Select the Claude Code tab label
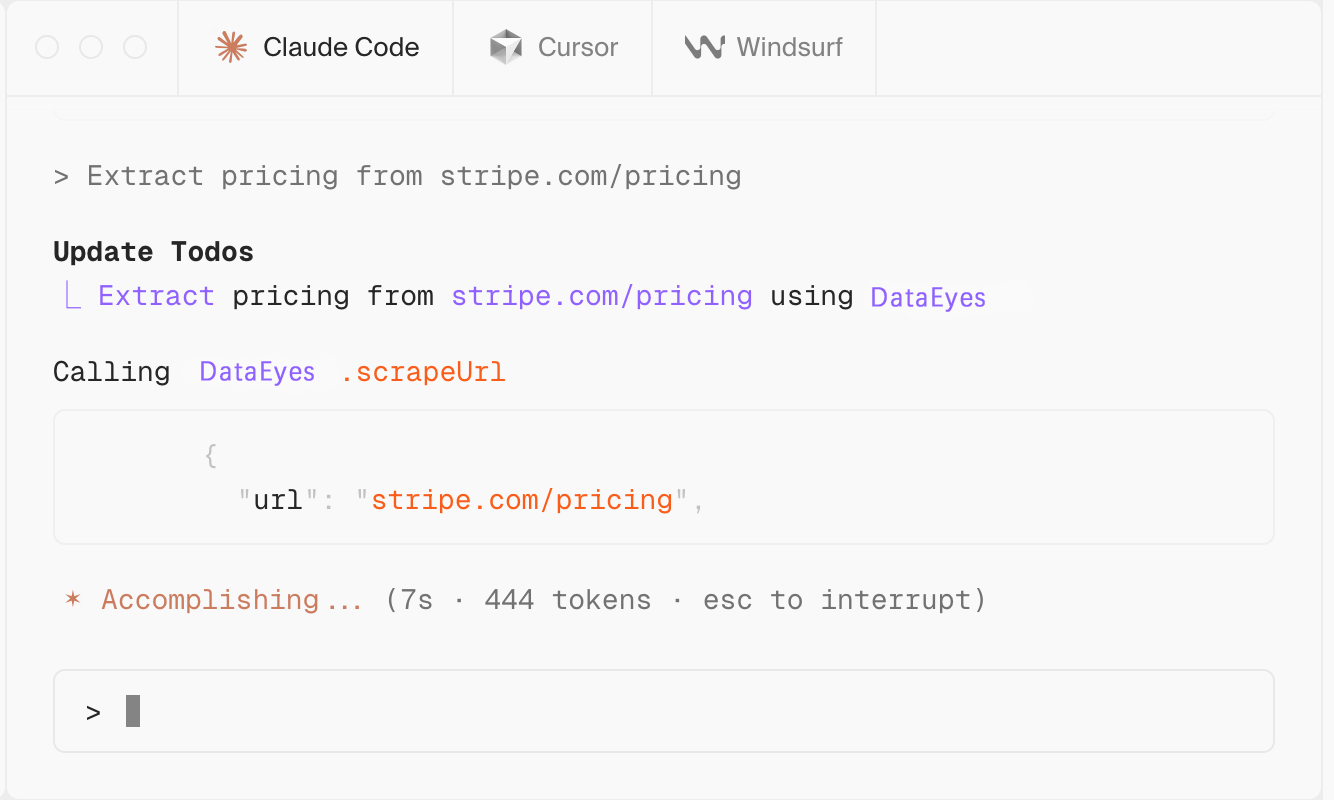This screenshot has width=1334, height=800. tap(341, 47)
